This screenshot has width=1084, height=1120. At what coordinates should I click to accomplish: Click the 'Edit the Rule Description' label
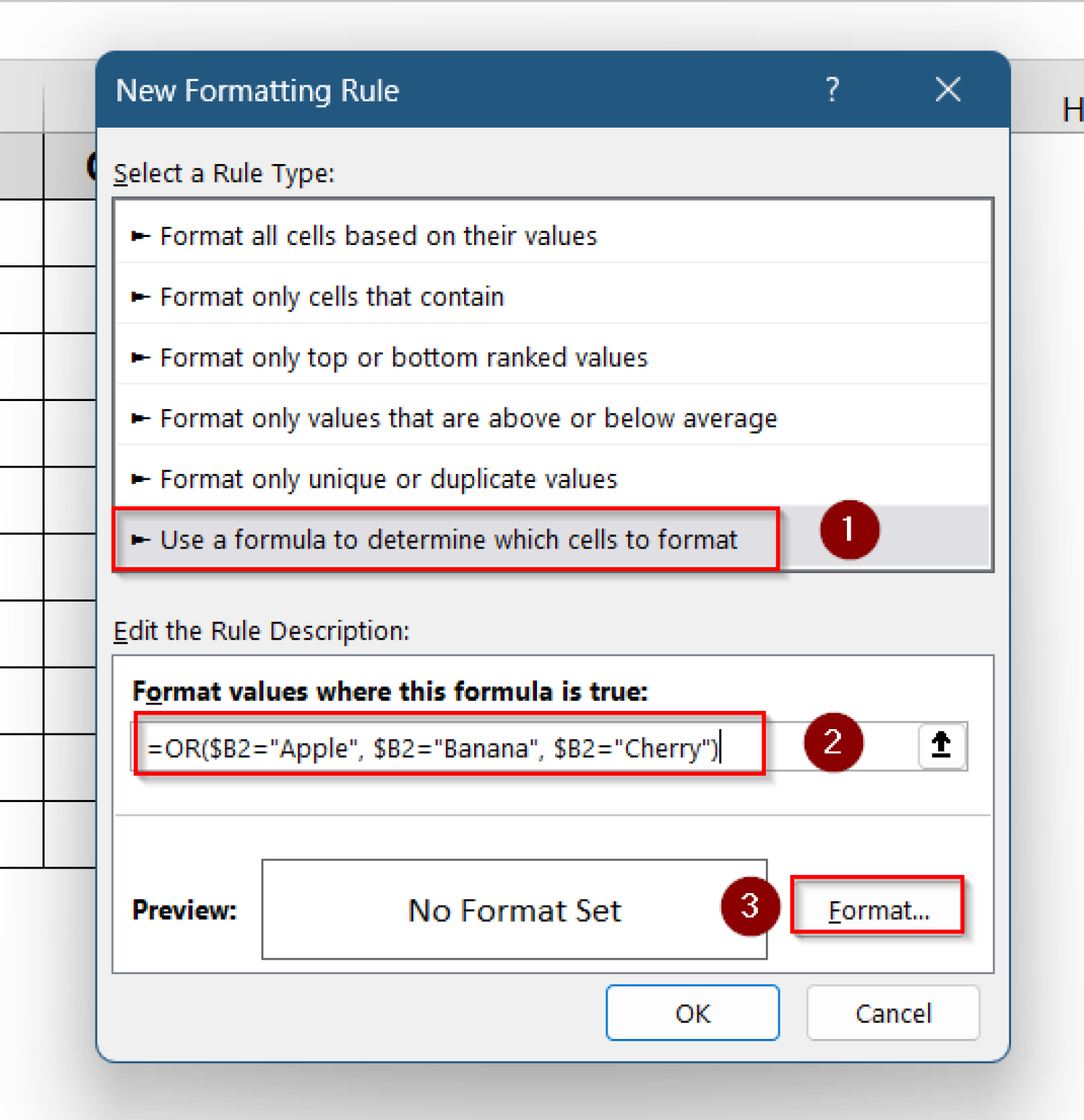[261, 631]
